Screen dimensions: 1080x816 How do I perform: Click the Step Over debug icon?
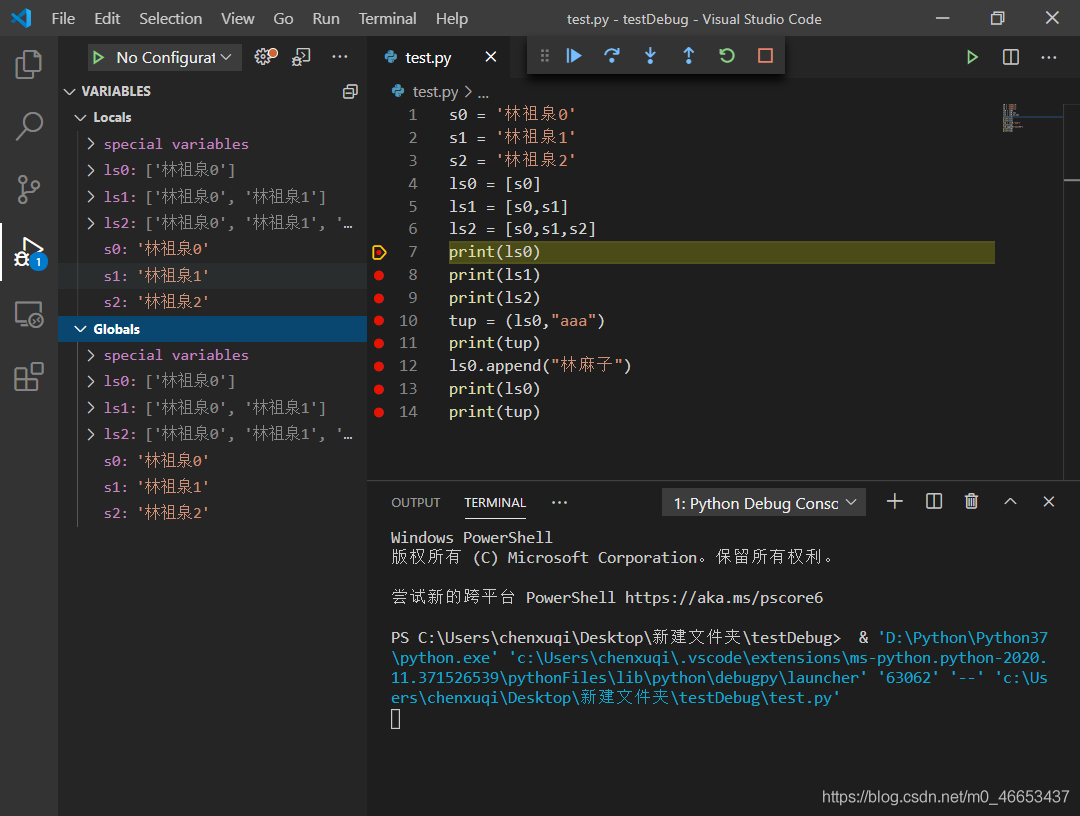point(612,56)
